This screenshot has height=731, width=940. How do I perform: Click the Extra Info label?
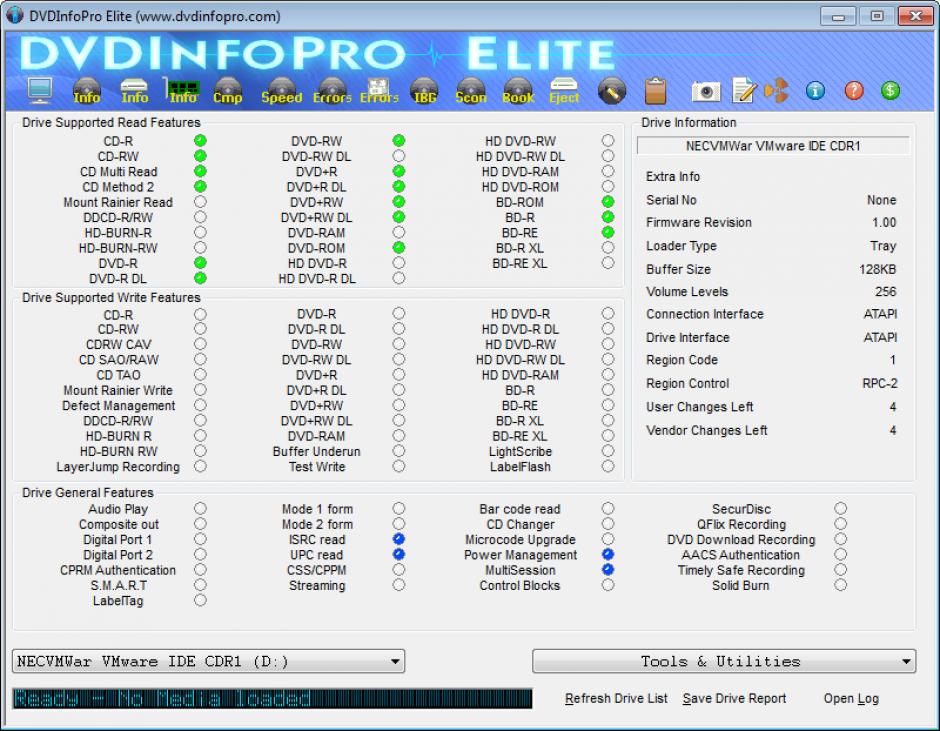[673, 176]
